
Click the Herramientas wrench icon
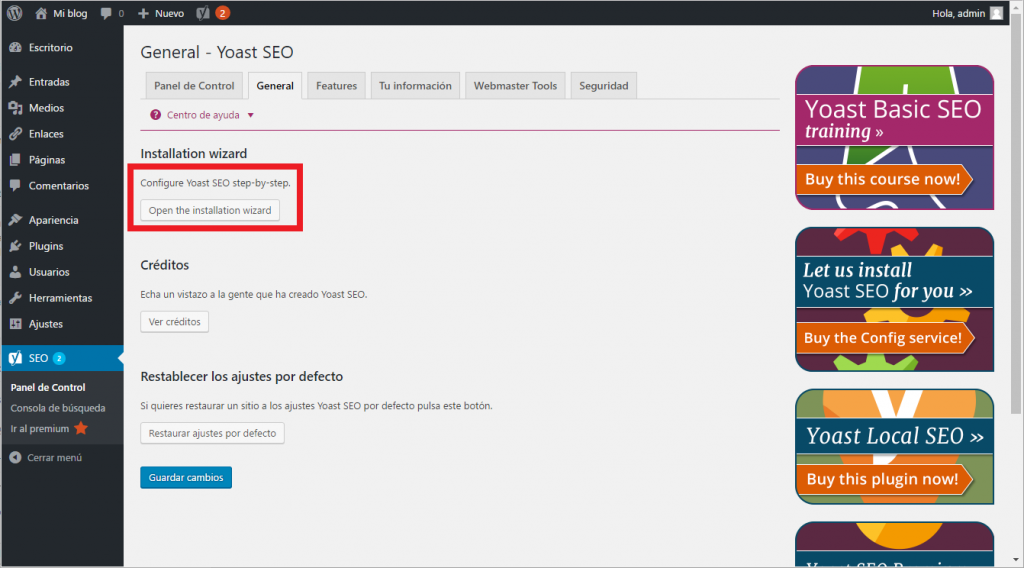[16, 298]
